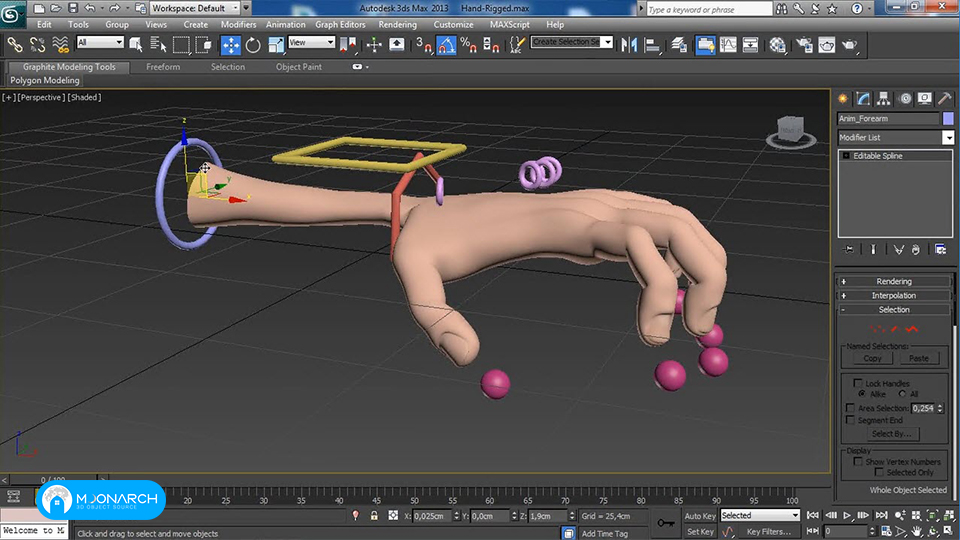Check Show Vertex Numbers
960x540 pixels.
pos(858,462)
